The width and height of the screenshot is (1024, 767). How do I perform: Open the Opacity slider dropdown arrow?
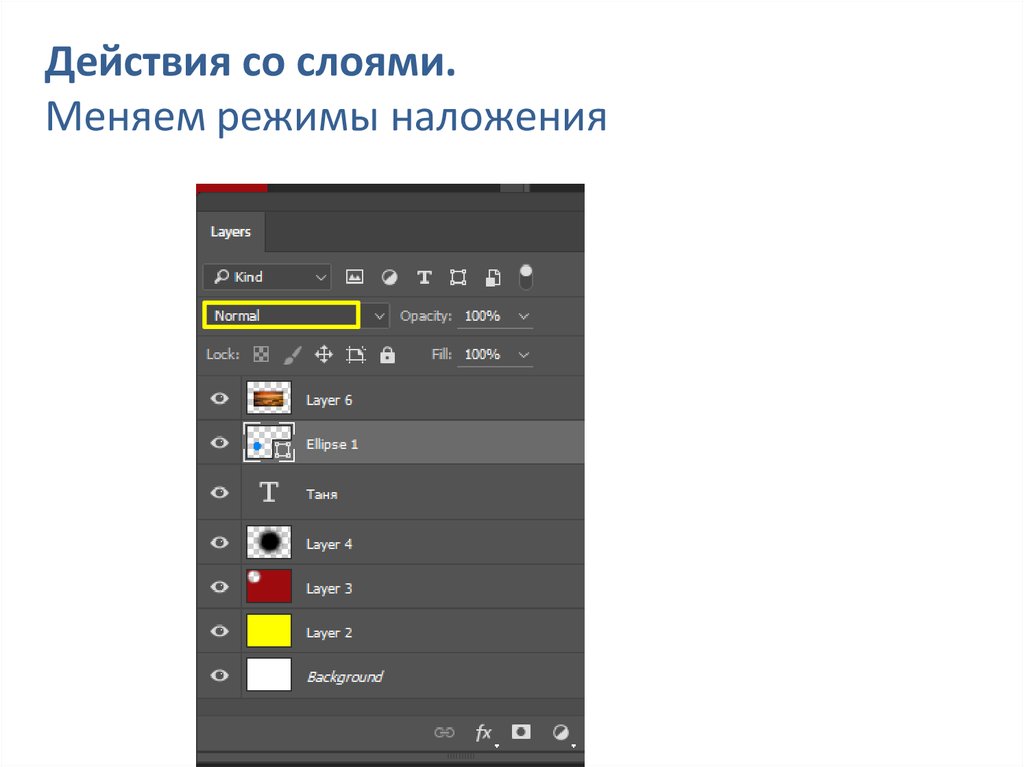tap(524, 316)
